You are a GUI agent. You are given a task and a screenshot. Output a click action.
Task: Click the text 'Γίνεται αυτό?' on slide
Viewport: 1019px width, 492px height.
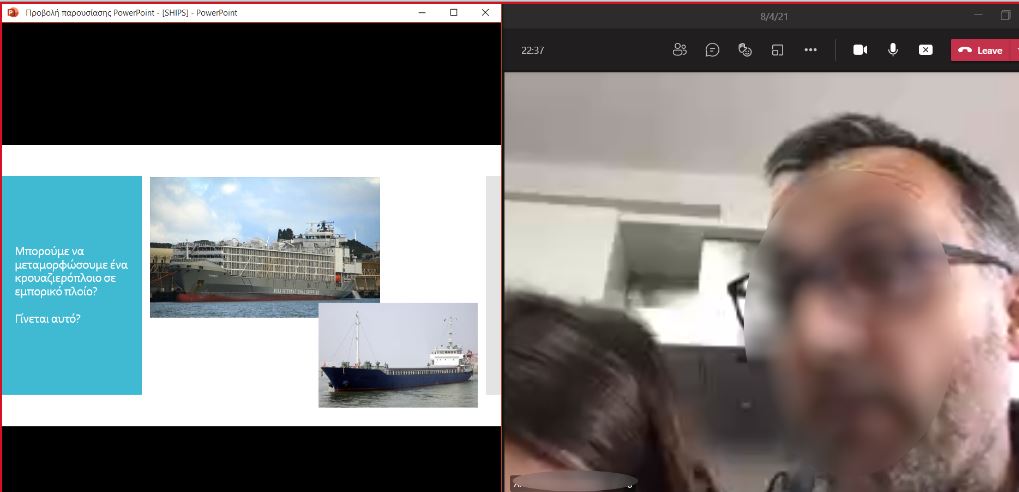(47, 319)
